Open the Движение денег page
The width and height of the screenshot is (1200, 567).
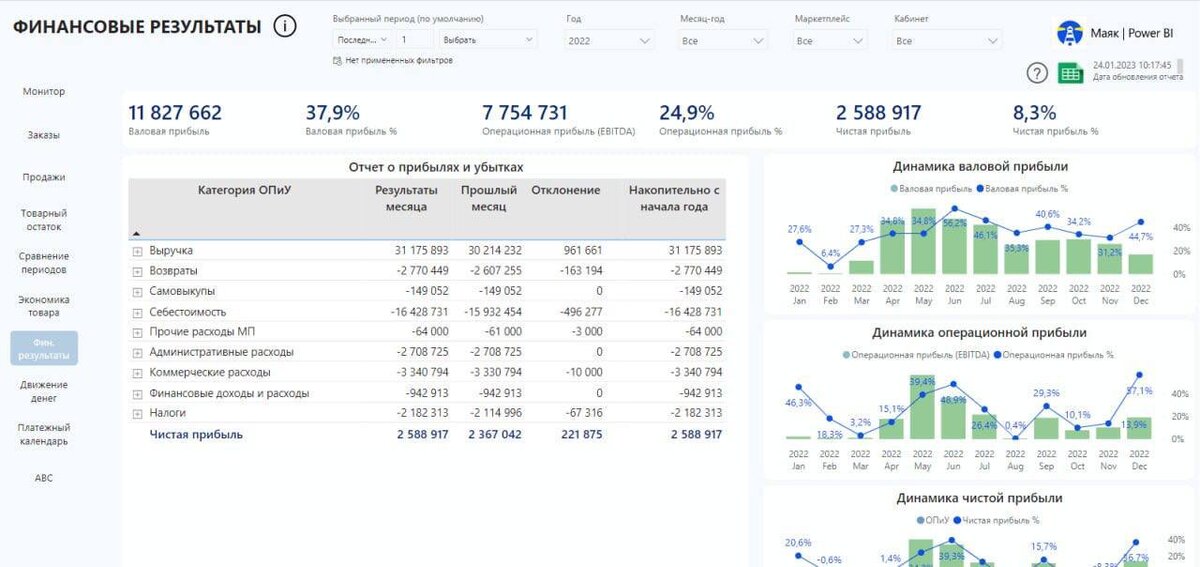click(44, 391)
